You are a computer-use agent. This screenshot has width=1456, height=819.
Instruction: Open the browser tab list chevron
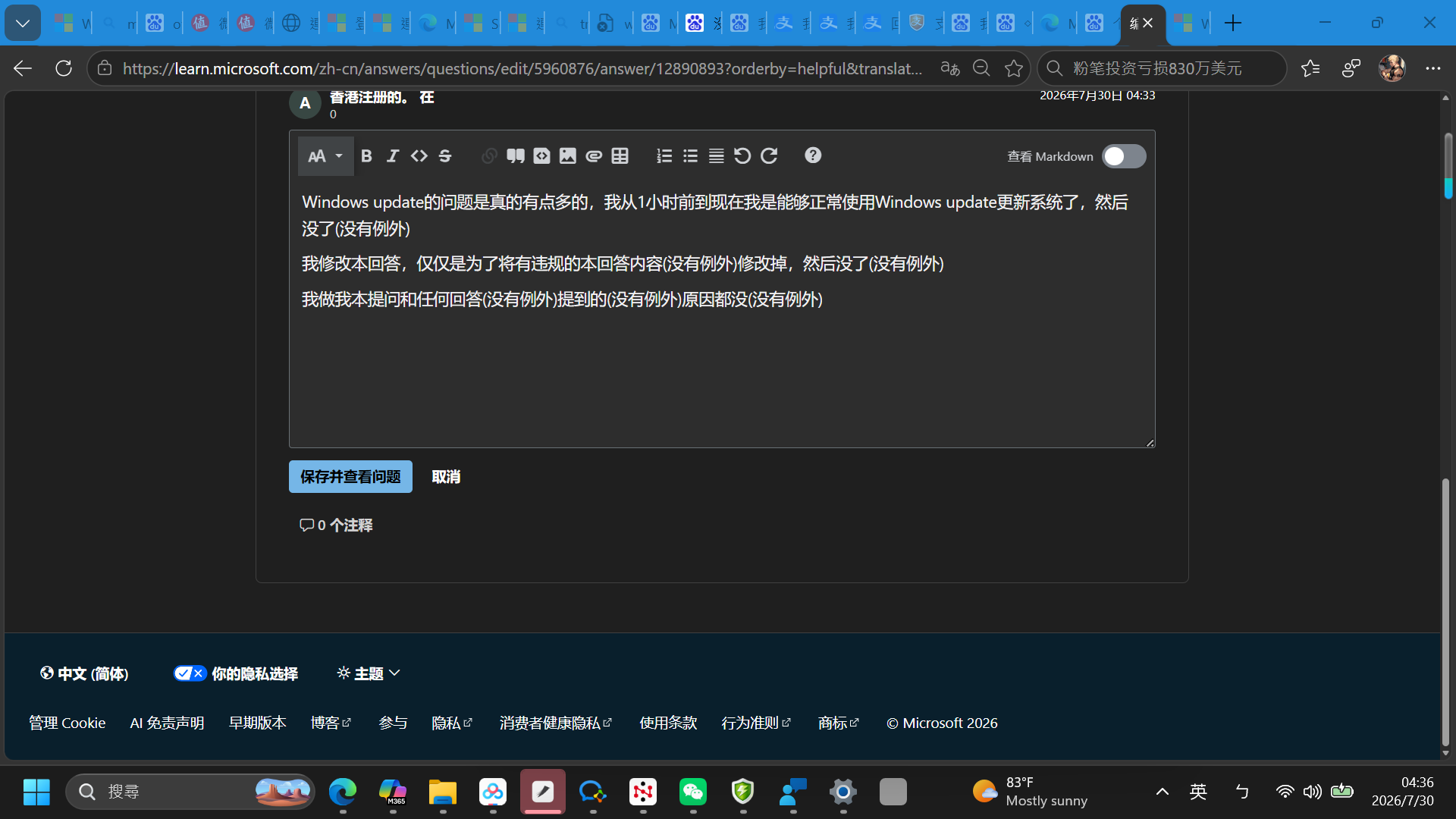[23, 24]
